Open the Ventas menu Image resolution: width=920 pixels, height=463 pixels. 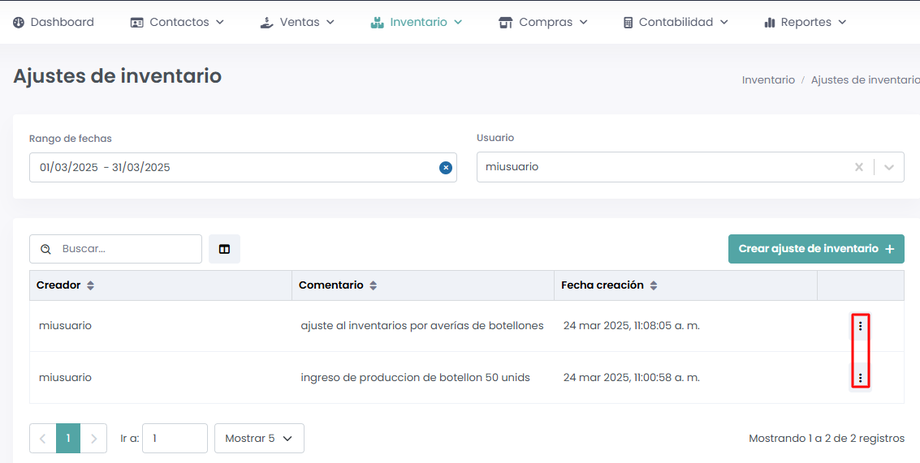click(x=297, y=22)
